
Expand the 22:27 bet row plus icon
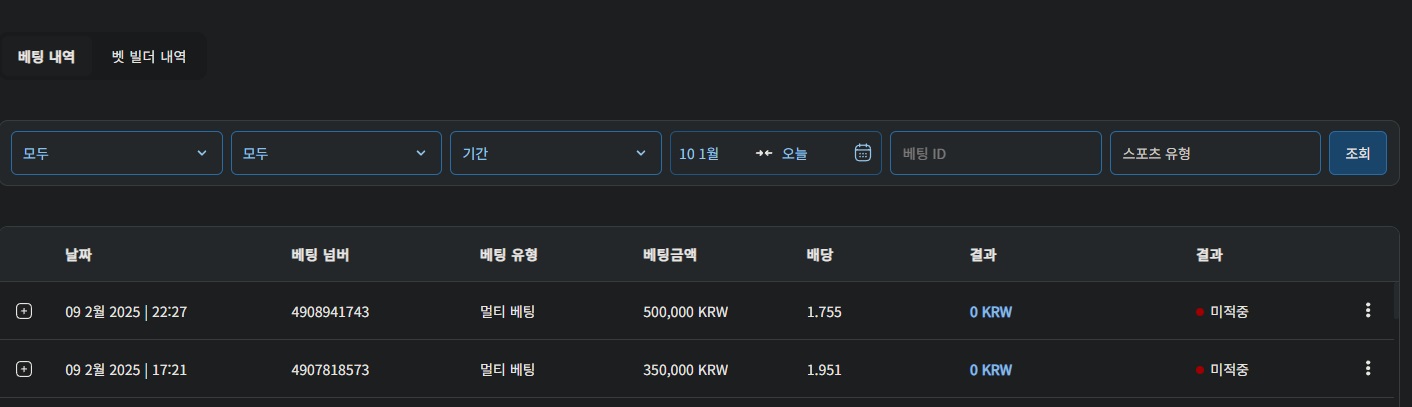[24, 311]
